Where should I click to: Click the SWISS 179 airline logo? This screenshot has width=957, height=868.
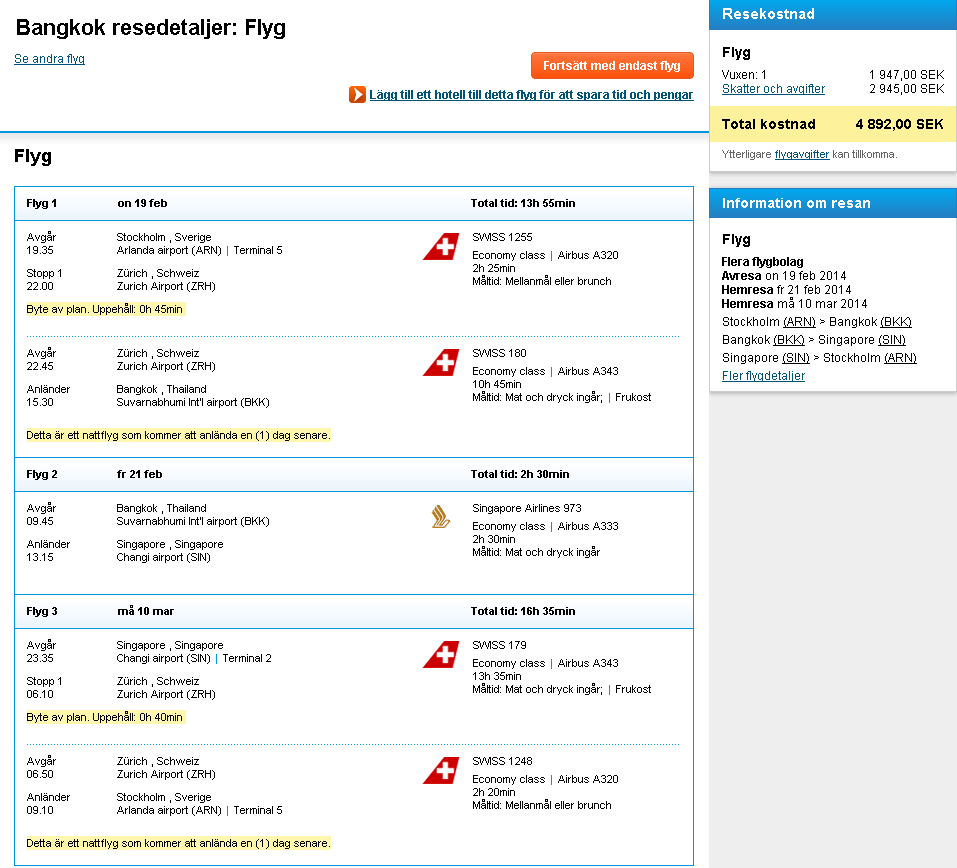tap(440, 654)
